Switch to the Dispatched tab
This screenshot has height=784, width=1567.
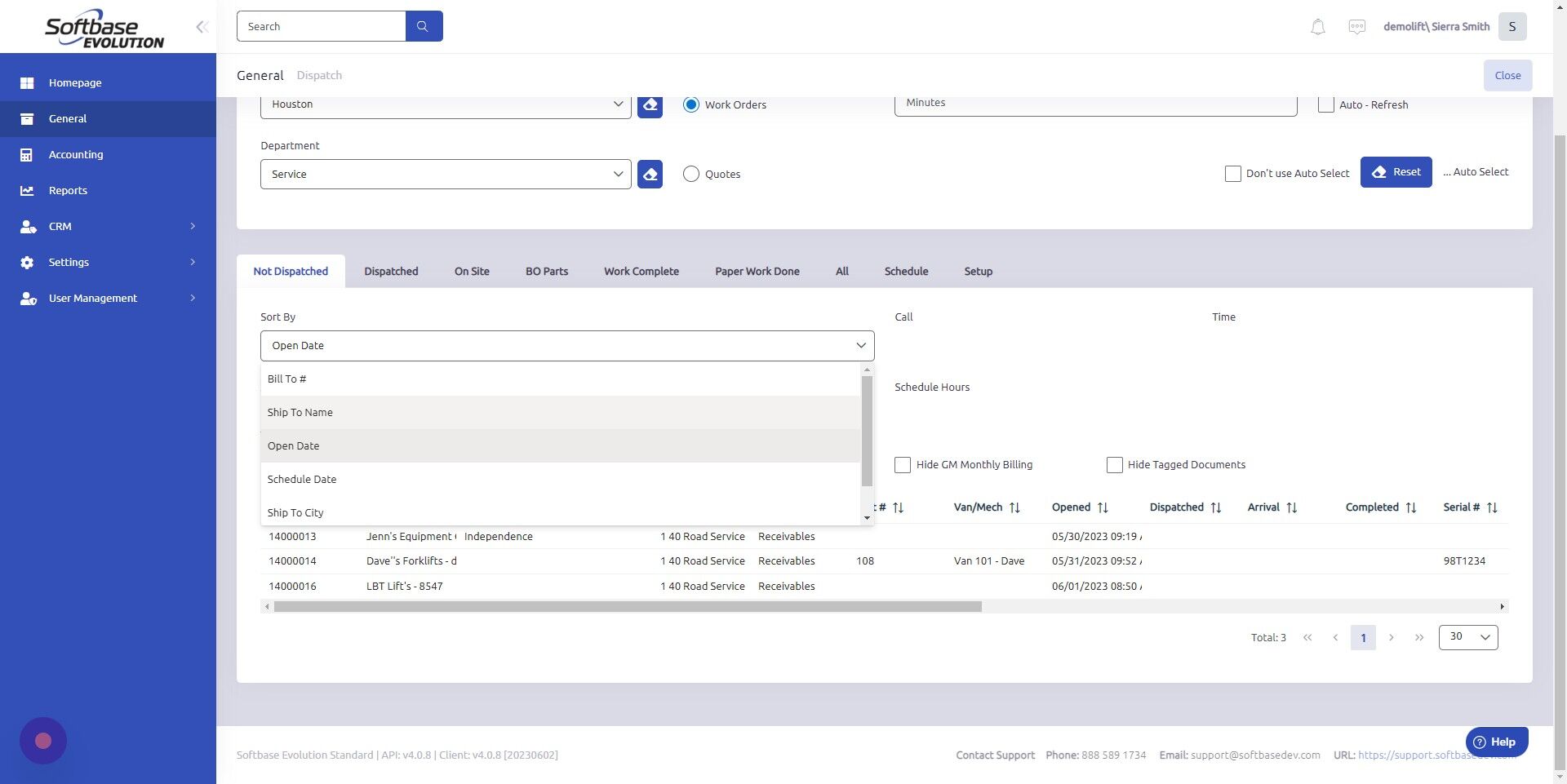click(x=391, y=271)
